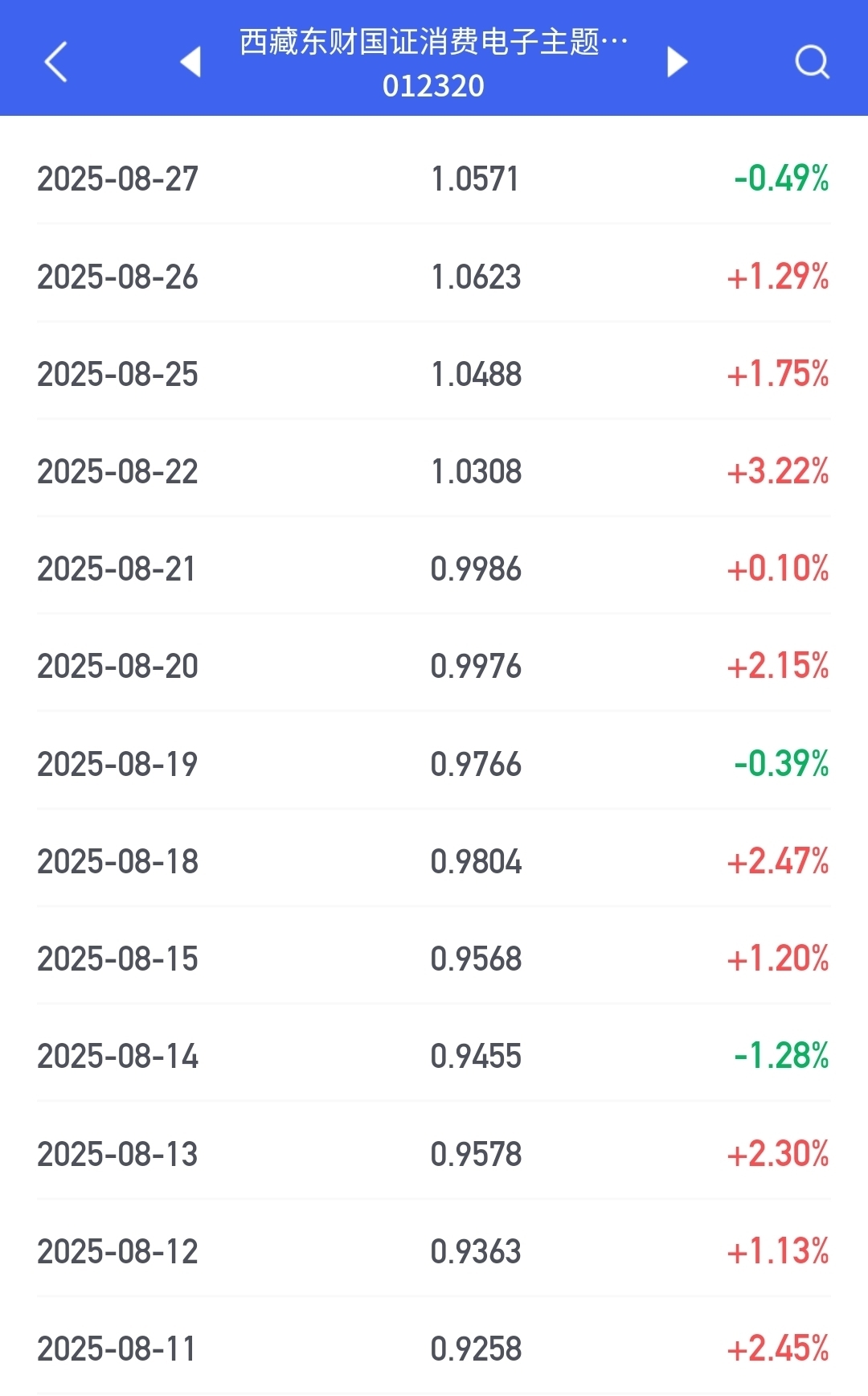This screenshot has width=868, height=1396.
Task: Open the 2025-08-12 row
Action: point(434,1251)
